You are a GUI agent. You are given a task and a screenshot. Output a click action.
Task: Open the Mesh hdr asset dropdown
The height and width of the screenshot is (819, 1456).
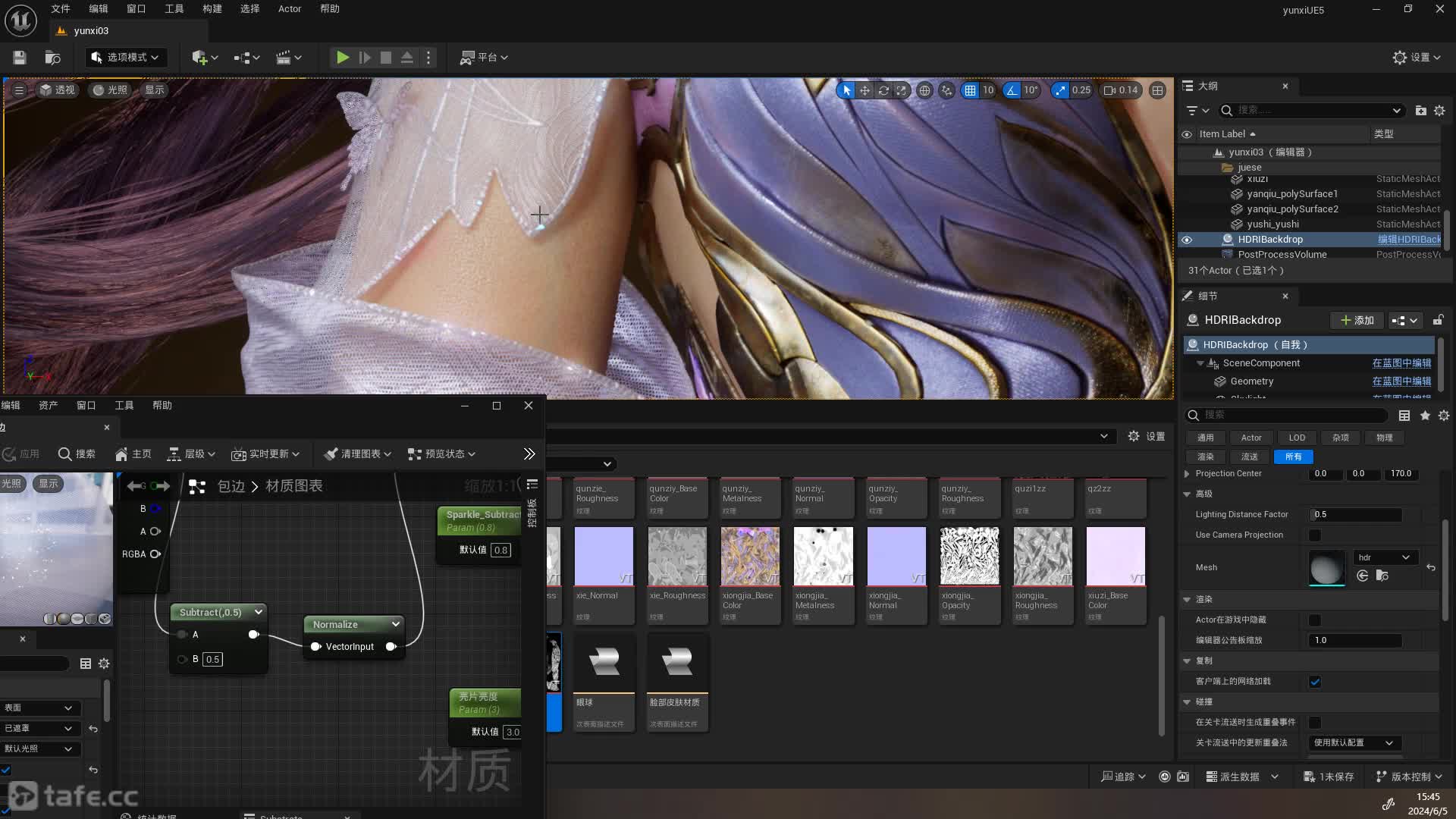(1385, 557)
